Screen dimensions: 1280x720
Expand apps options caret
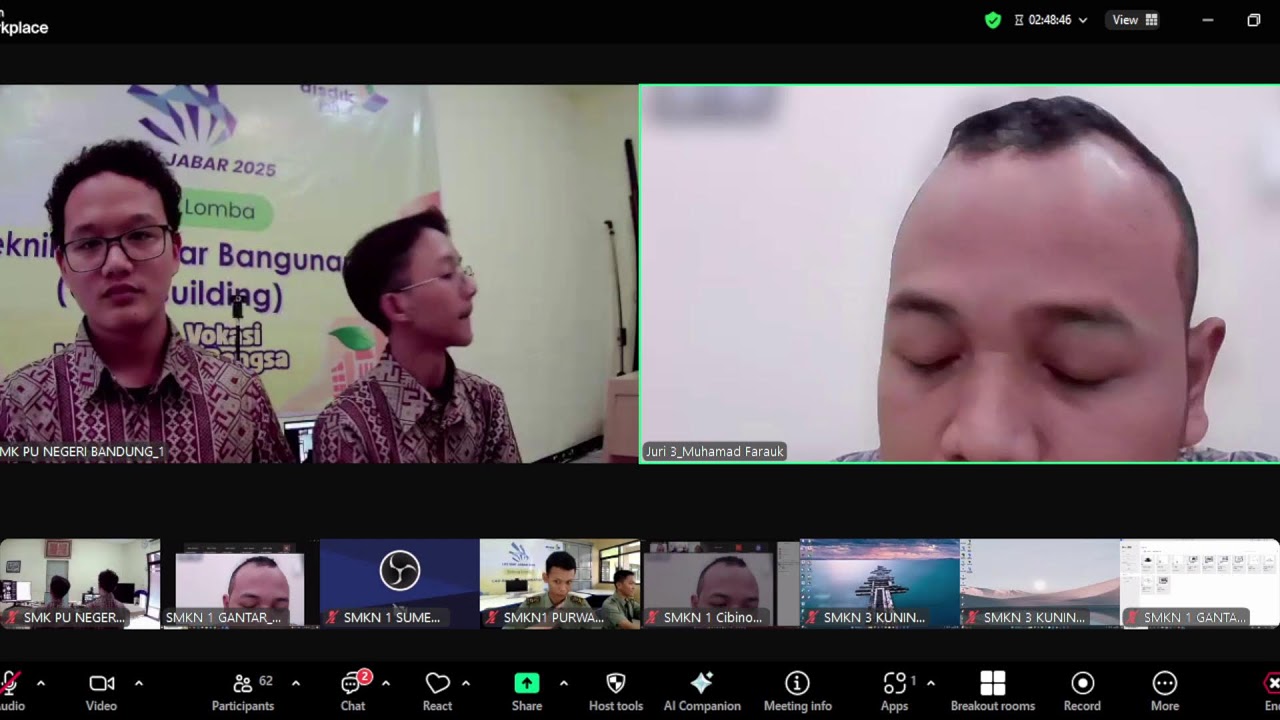[931, 683]
